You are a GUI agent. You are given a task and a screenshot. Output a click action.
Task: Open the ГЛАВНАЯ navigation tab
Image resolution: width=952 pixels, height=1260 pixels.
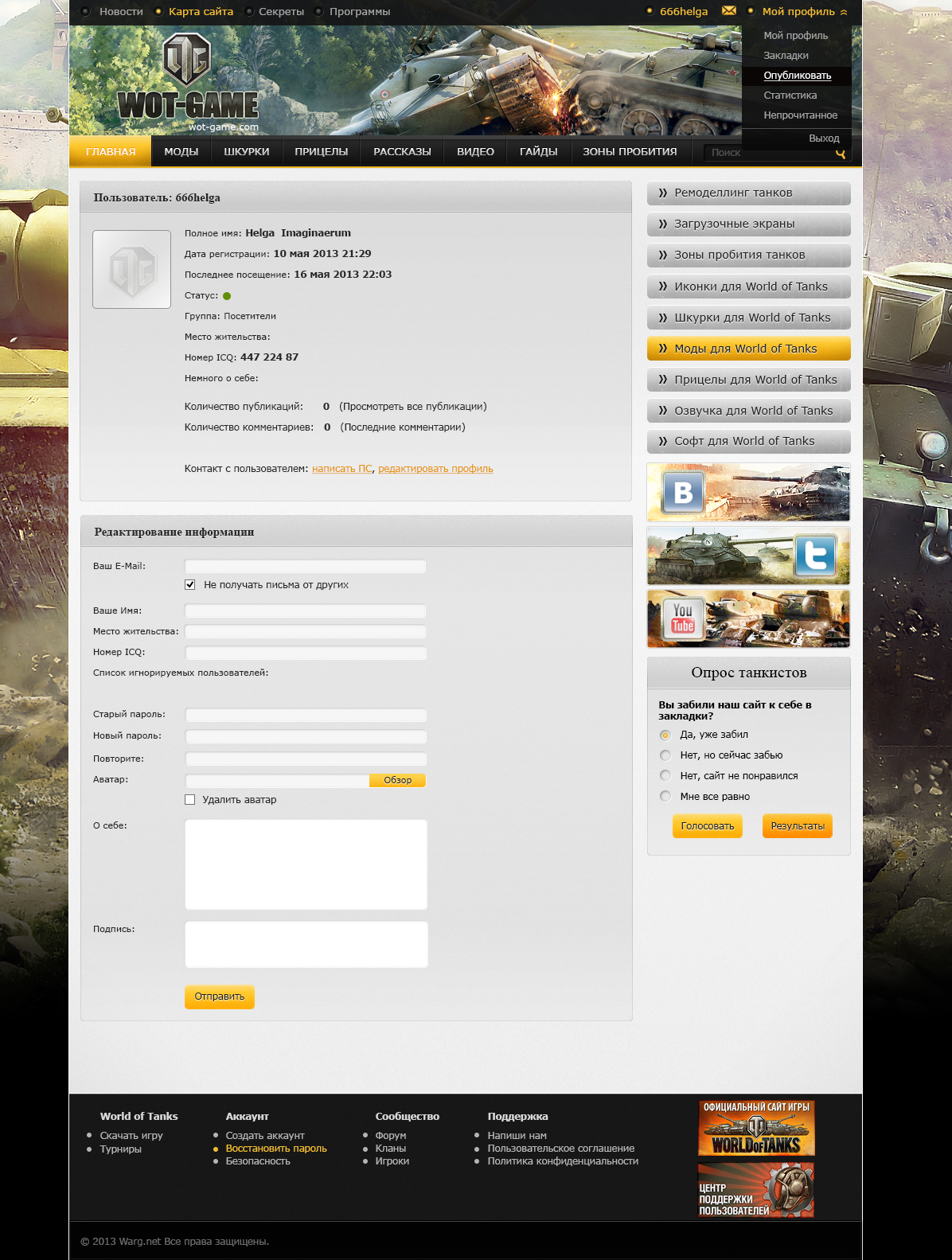(111, 151)
